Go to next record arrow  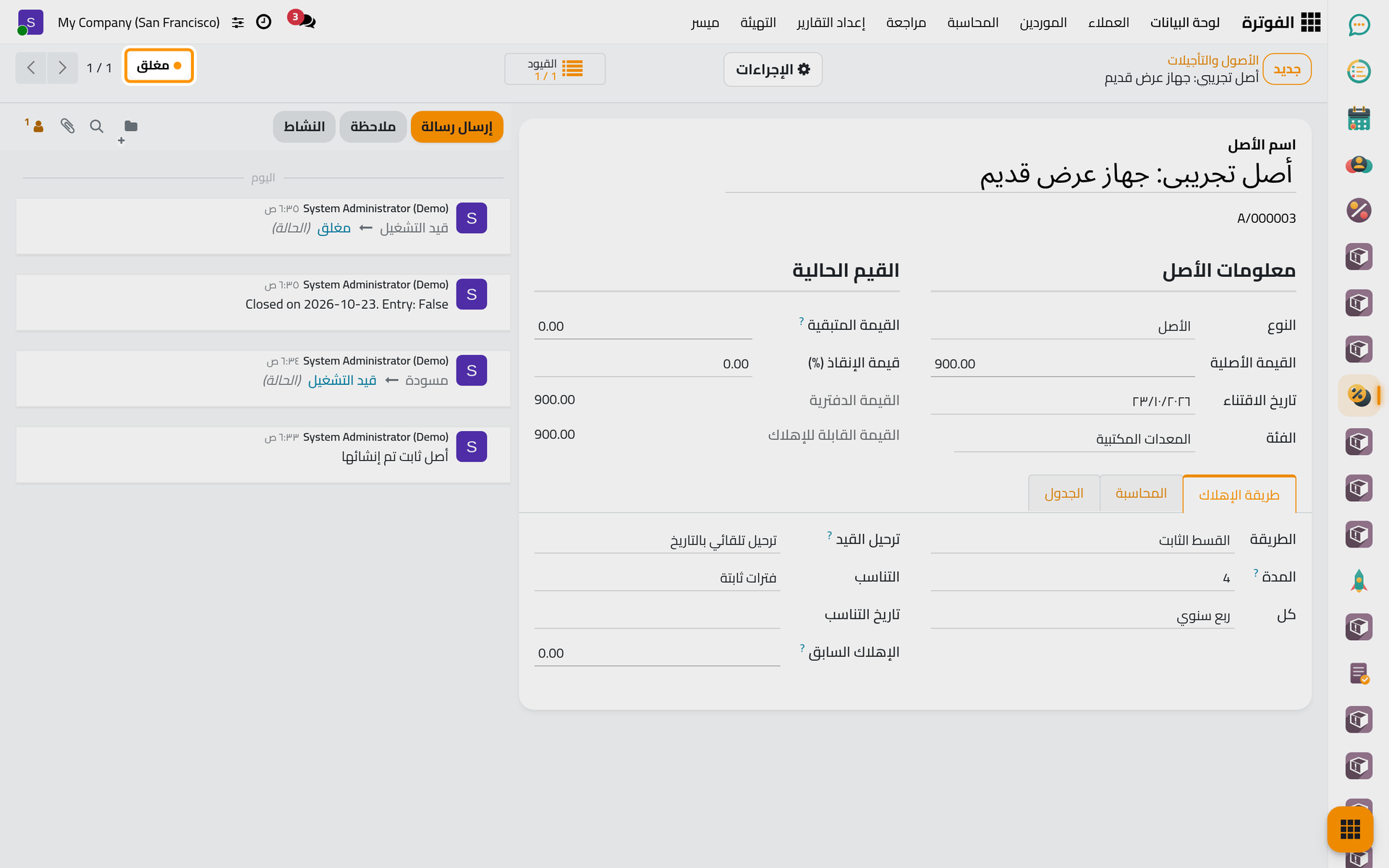[62, 68]
